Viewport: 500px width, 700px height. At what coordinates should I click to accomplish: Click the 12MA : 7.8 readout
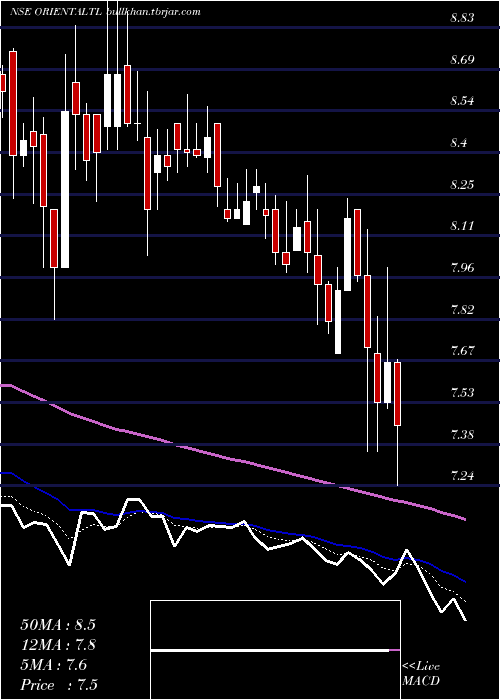pos(58,645)
